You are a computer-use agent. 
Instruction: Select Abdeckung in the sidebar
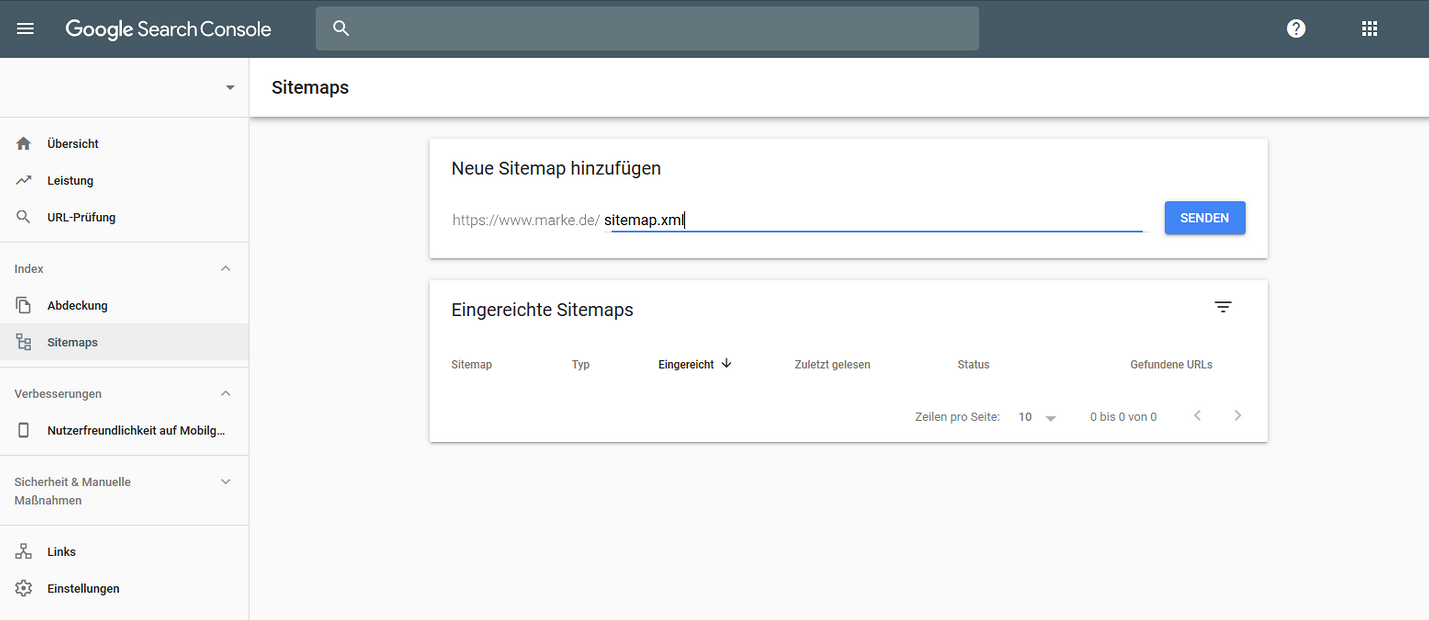click(x=77, y=306)
